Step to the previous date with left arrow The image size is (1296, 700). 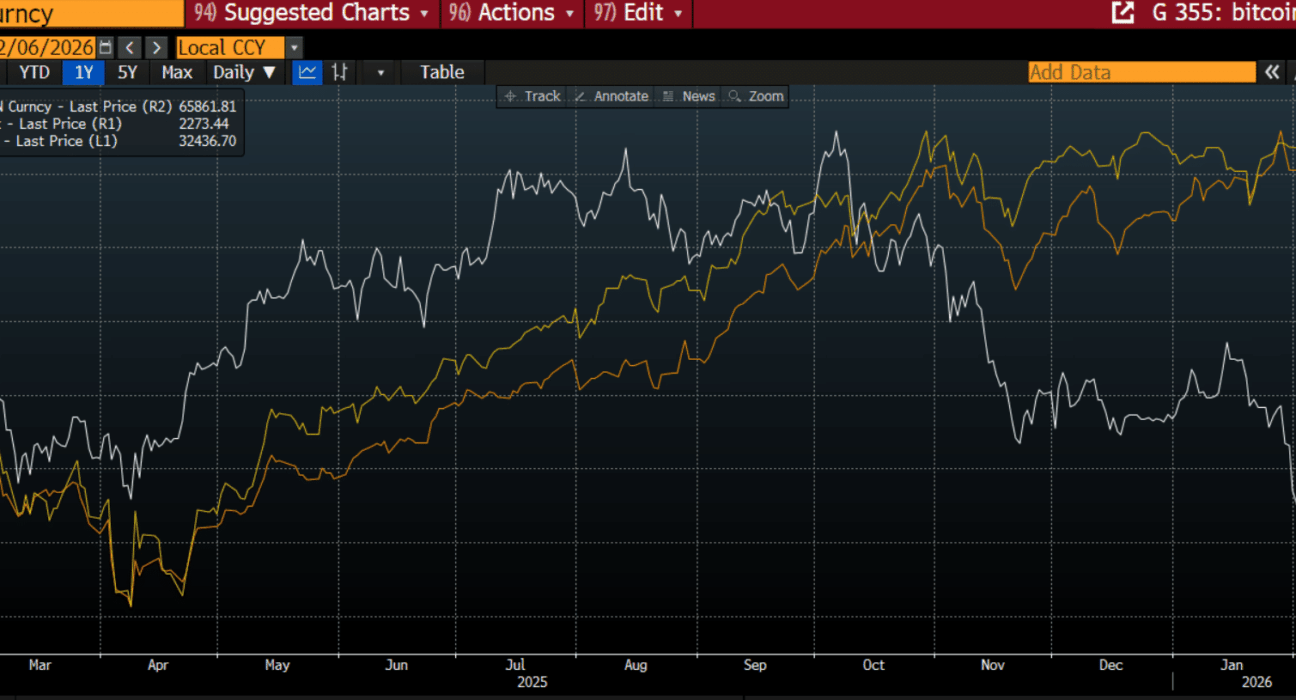[x=130, y=47]
